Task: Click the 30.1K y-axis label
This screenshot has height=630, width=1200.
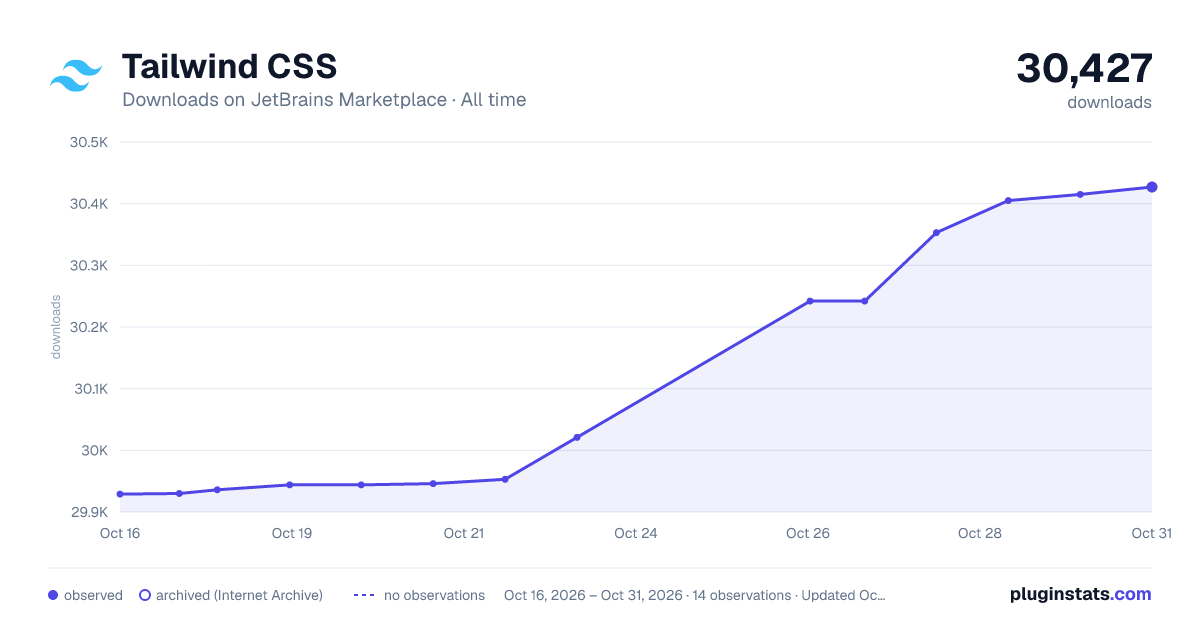Action: click(x=89, y=389)
